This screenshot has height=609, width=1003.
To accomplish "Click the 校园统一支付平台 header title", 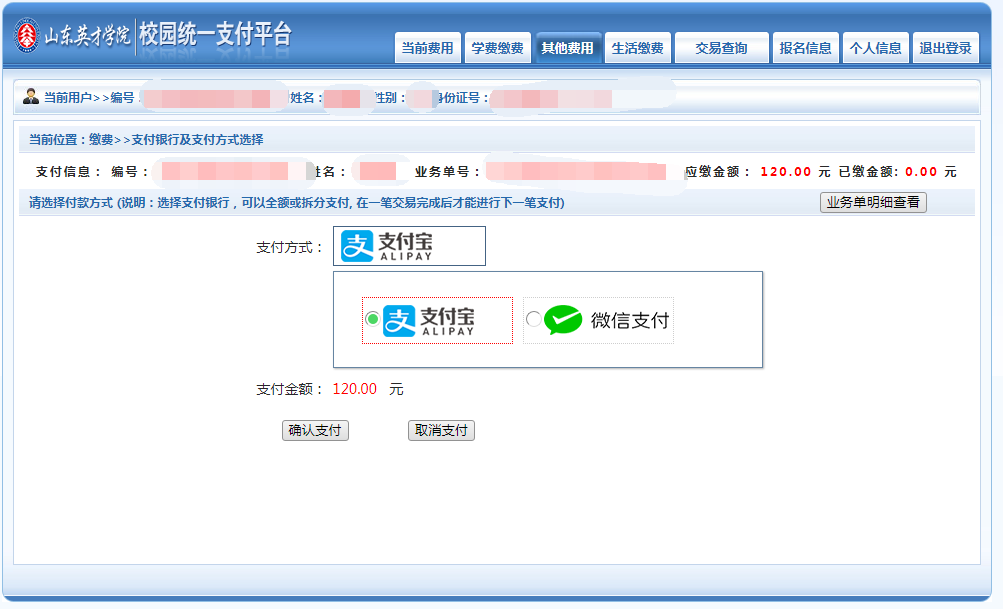I will (x=215, y=35).
